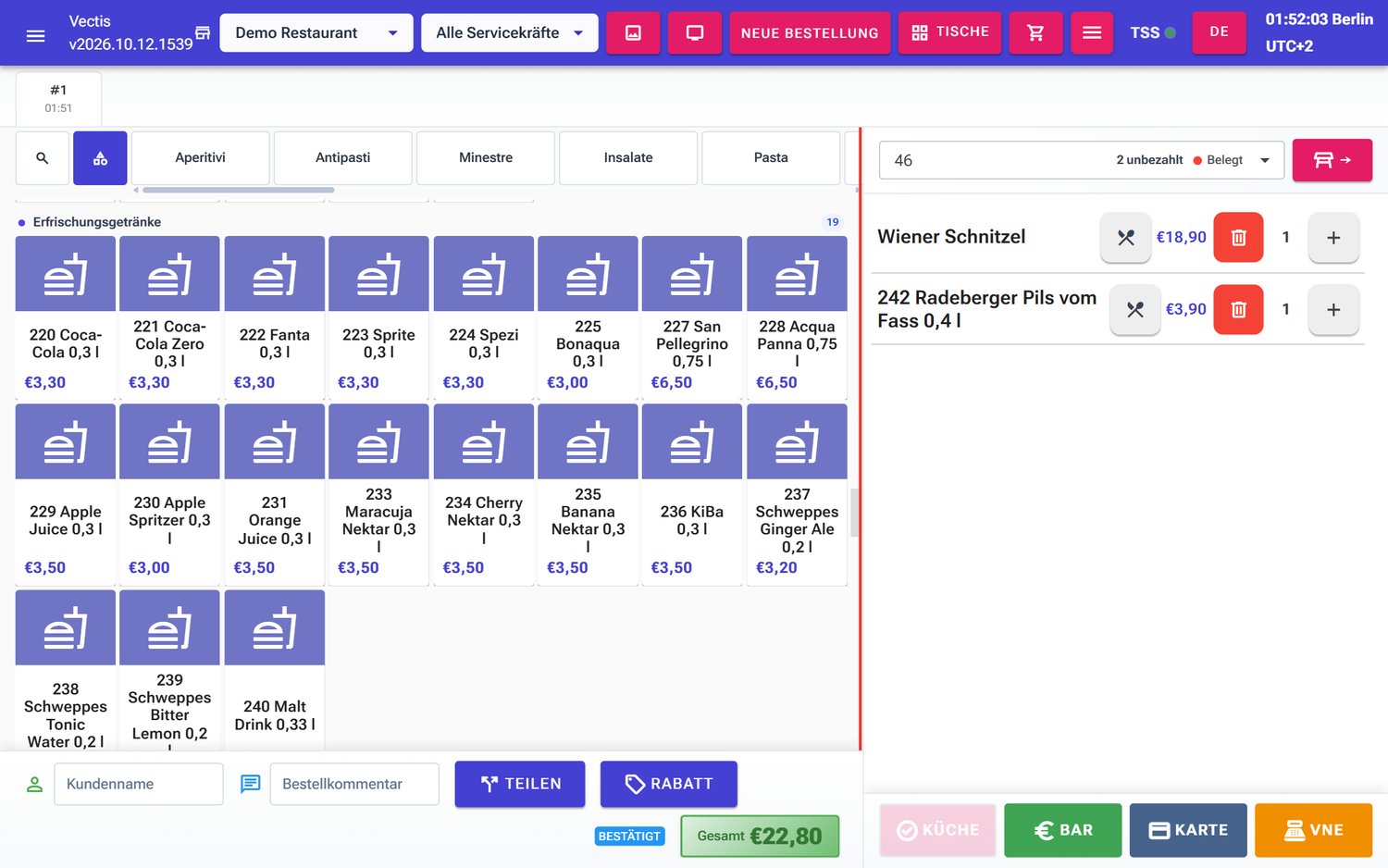Select order tab #1

pos(58,98)
